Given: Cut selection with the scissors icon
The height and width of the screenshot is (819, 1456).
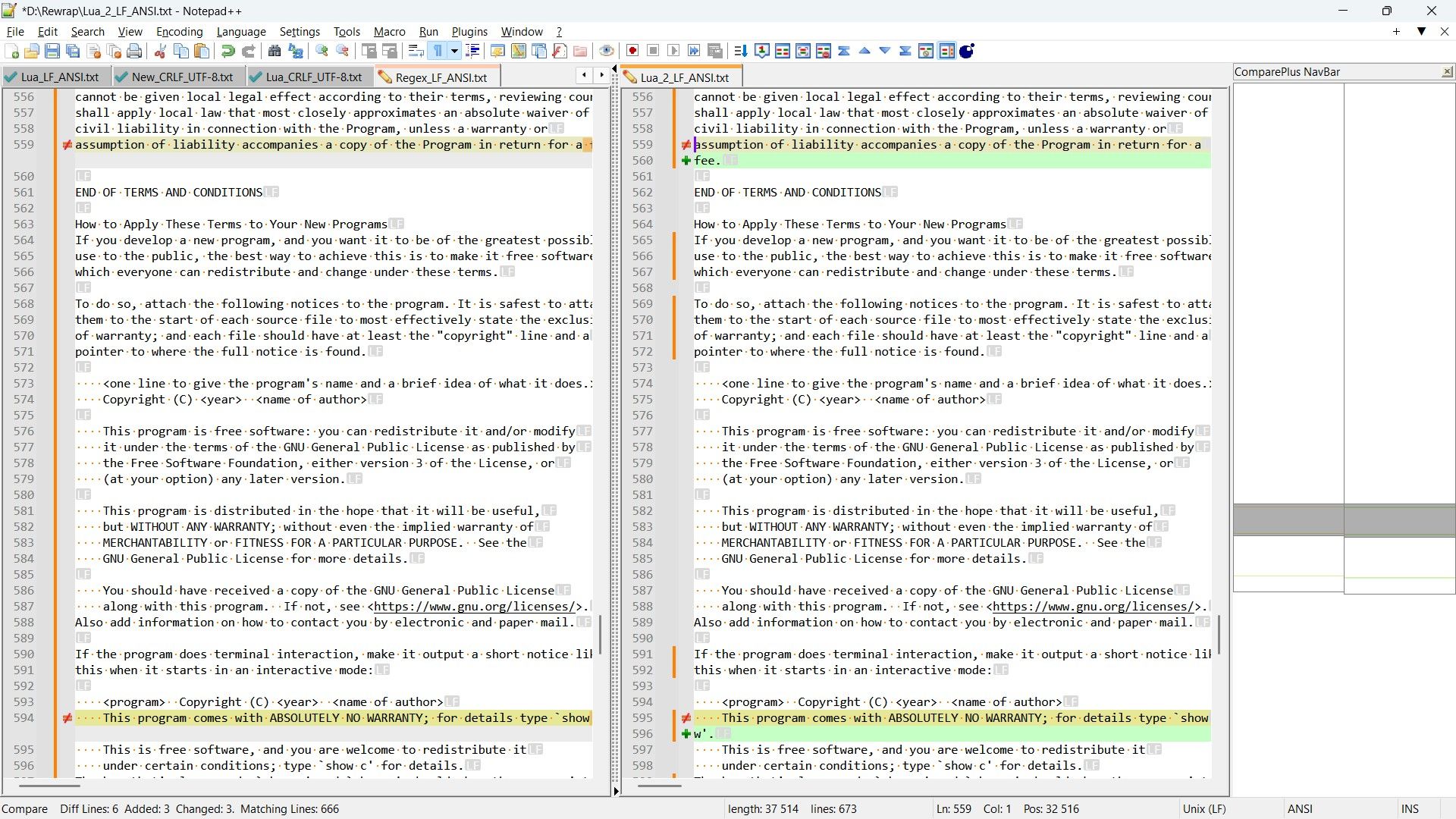Looking at the screenshot, I should pos(160,51).
